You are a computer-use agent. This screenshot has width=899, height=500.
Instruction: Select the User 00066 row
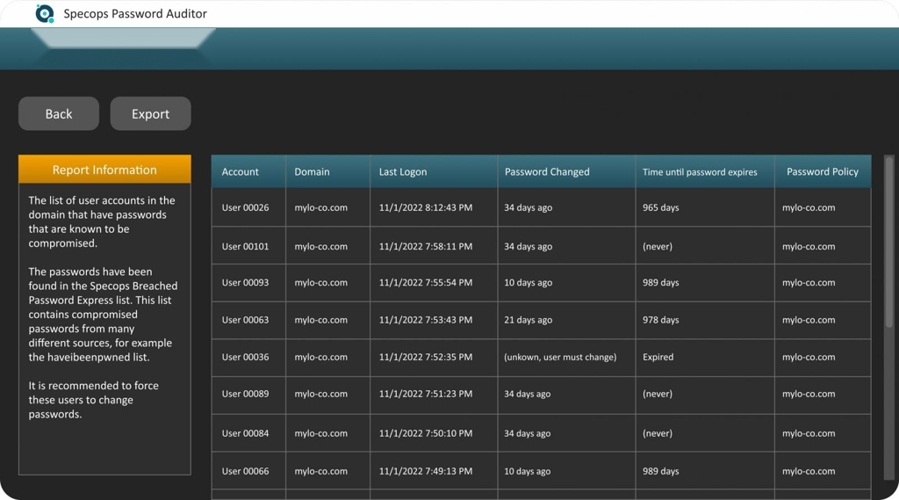[x=245, y=471]
